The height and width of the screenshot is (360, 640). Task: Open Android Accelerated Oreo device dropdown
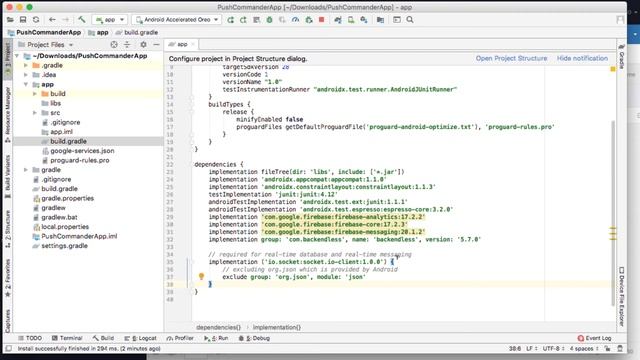point(177,20)
